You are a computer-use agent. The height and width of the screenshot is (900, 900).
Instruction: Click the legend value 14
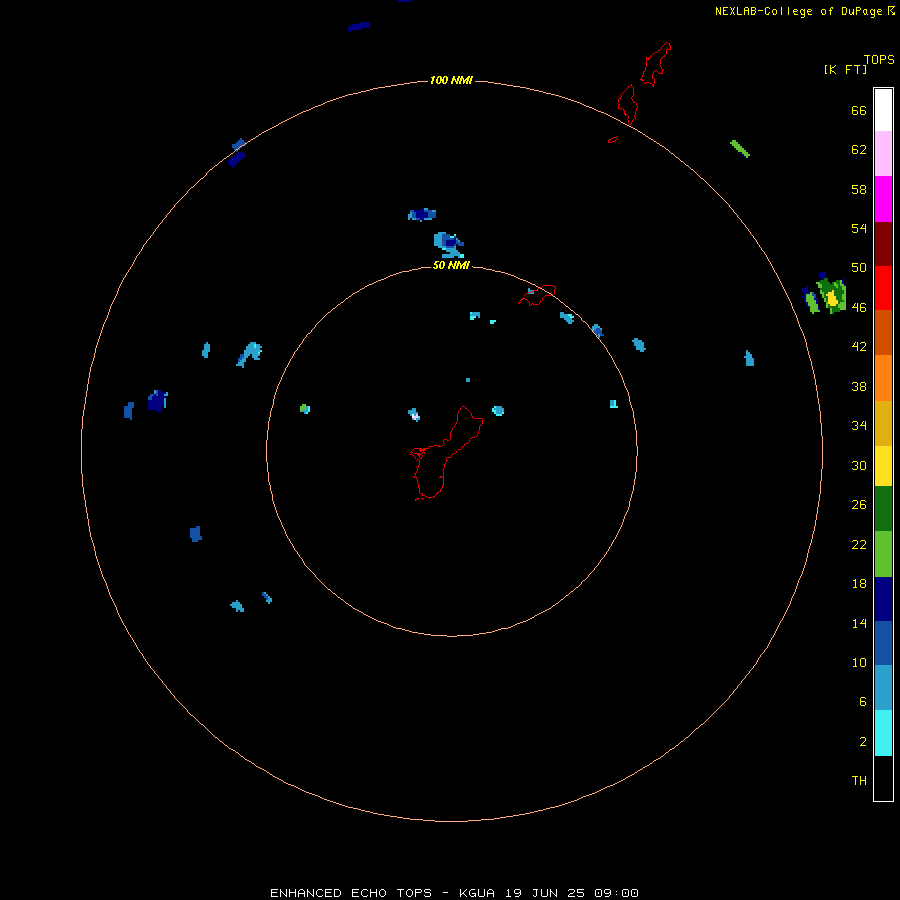[x=859, y=623]
